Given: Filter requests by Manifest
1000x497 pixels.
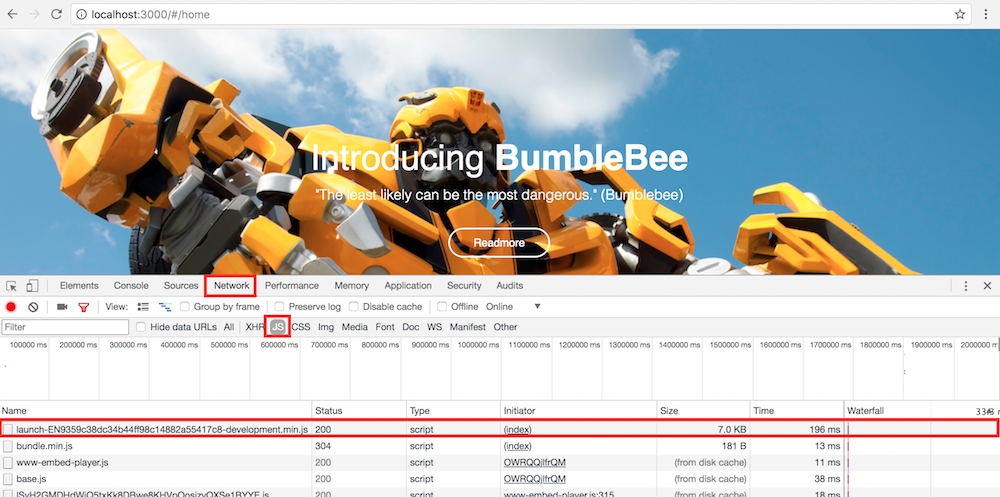Looking at the screenshot, I should (467, 327).
